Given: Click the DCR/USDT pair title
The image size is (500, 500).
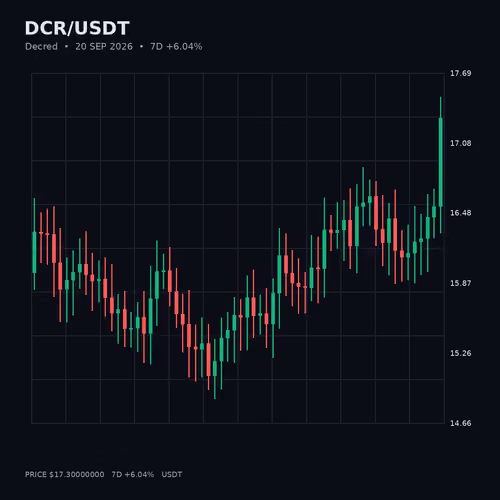Looking at the screenshot, I should (77, 28).
